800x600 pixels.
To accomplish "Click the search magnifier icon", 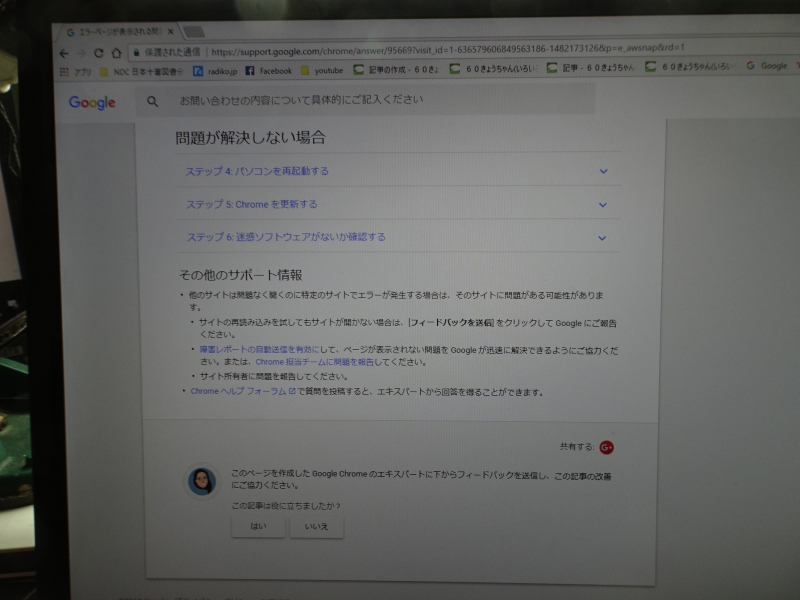I will [x=153, y=102].
